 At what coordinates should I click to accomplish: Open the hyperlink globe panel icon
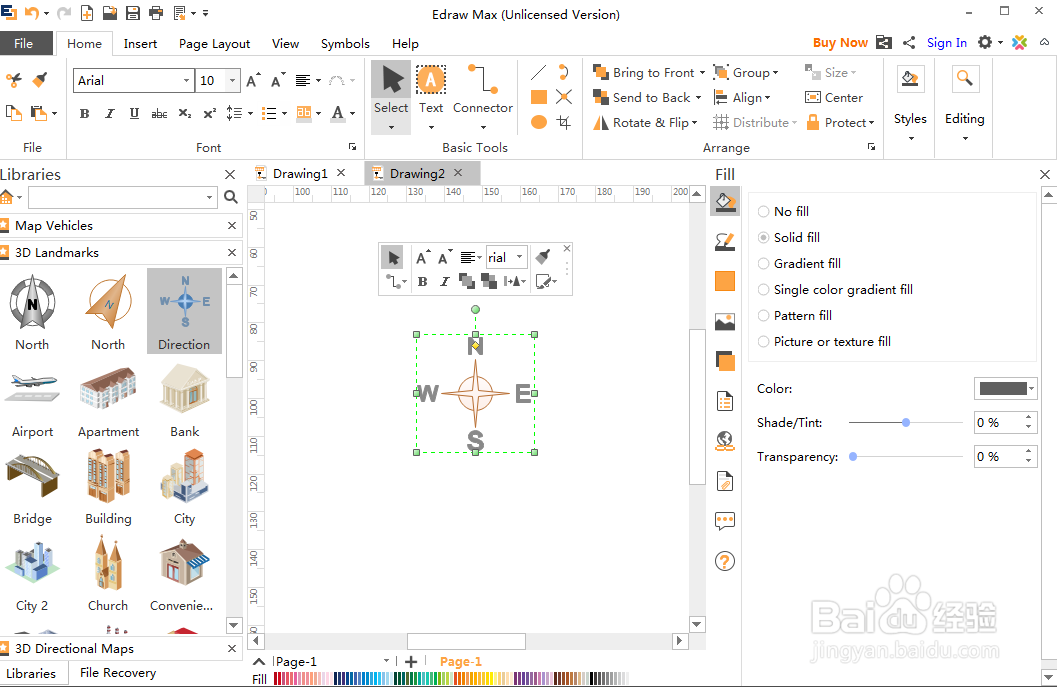click(x=725, y=441)
